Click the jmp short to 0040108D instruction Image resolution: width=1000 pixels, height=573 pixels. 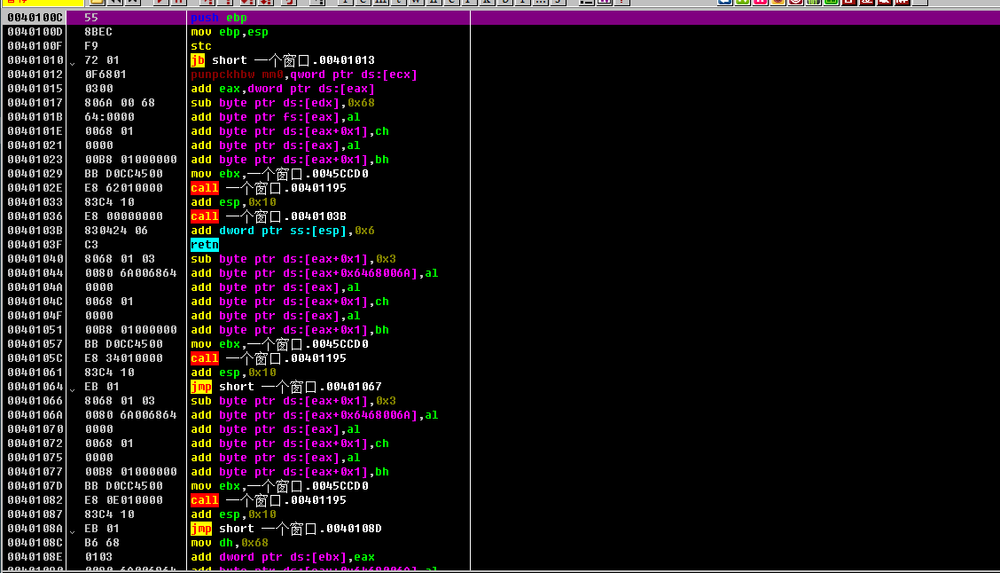(285, 528)
